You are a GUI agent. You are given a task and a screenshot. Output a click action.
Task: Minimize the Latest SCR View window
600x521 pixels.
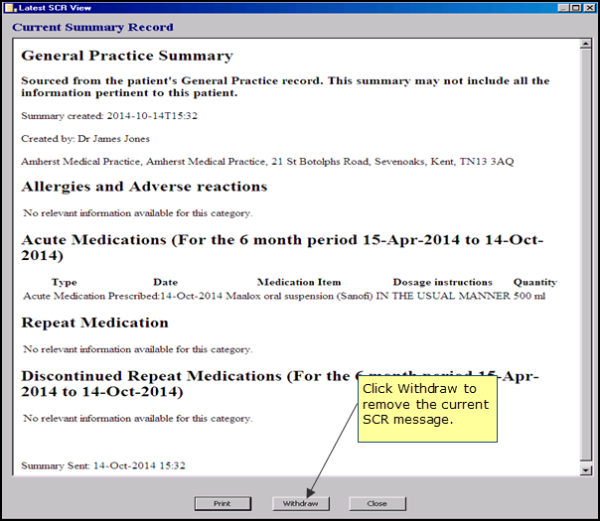pos(564,8)
